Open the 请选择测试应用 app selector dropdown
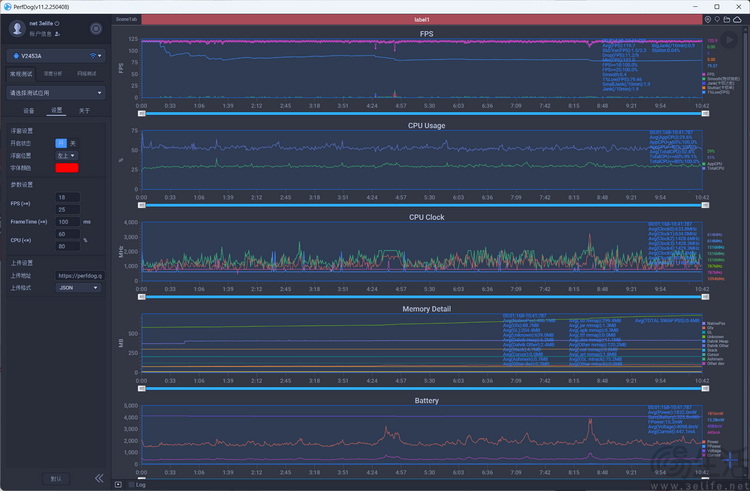750x491 pixels. coord(56,93)
